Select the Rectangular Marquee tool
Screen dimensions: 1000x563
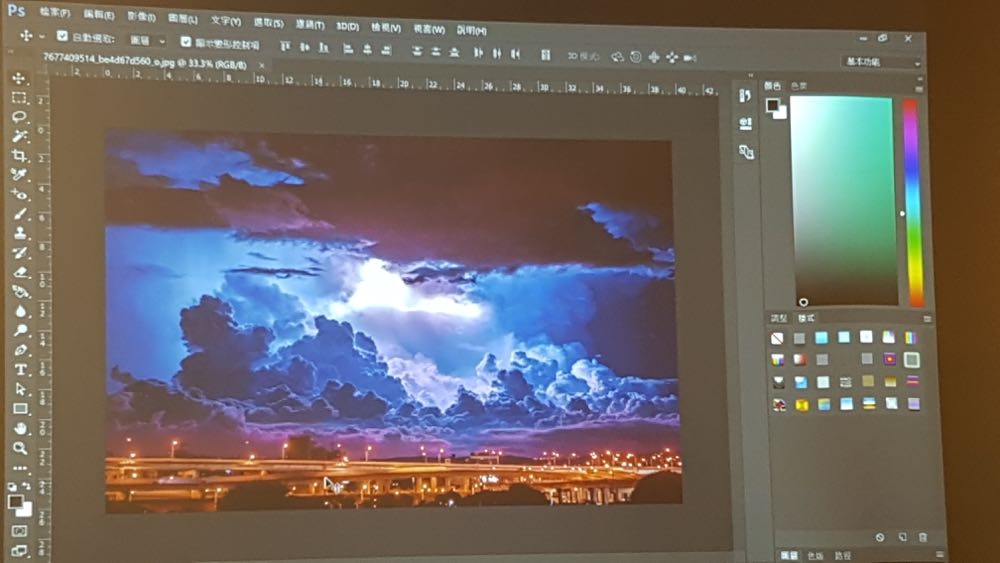coord(19,98)
